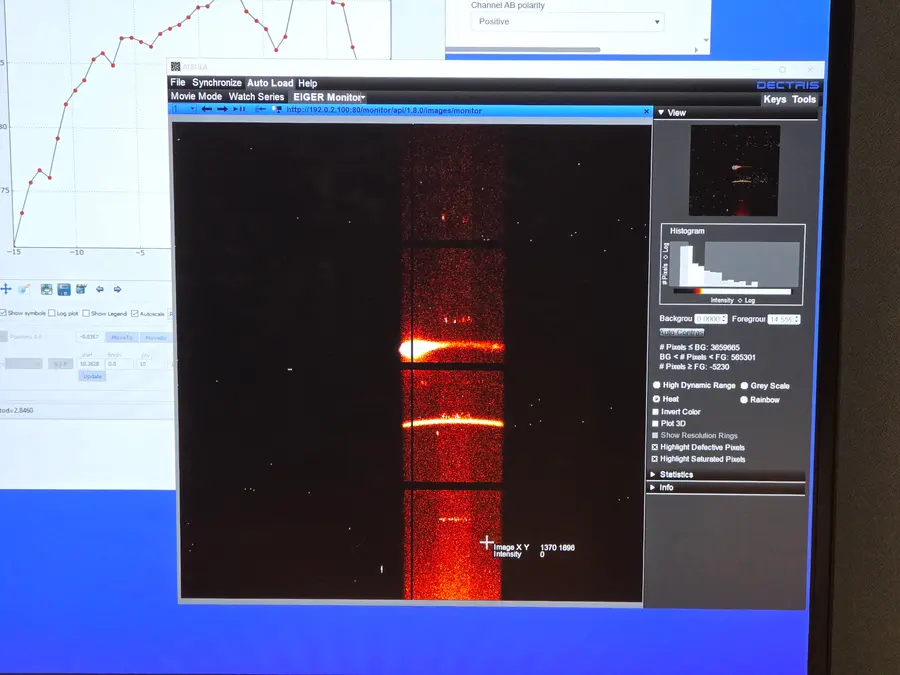
Task: Click the MoveBy button
Action: (x=156, y=338)
